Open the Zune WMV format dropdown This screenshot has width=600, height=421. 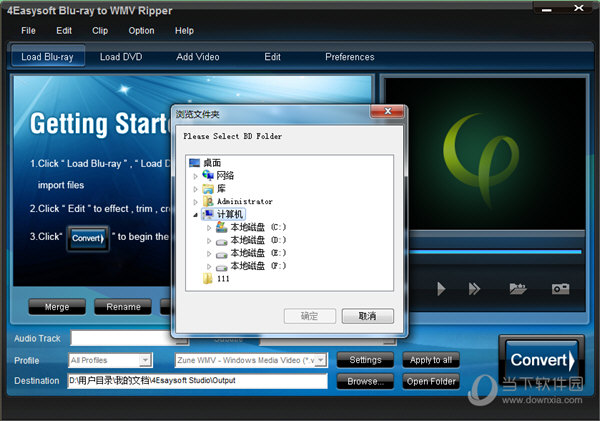(321, 360)
